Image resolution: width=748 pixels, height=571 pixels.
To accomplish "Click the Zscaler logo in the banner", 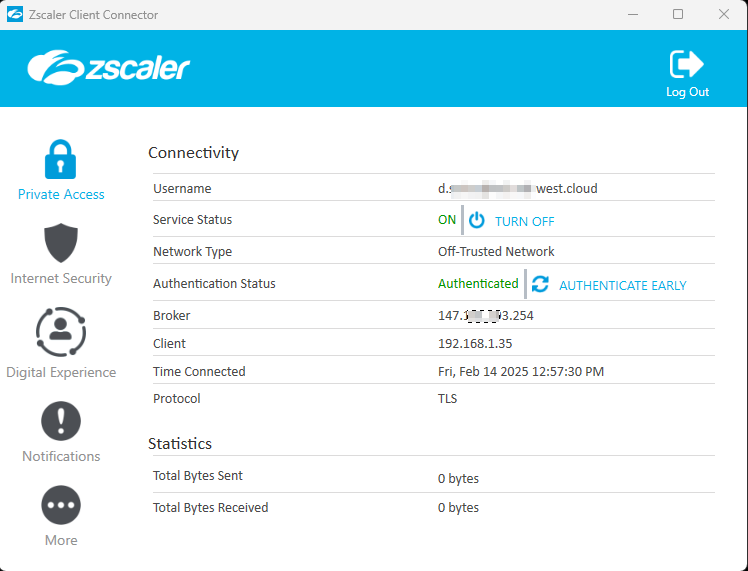I will (x=109, y=67).
